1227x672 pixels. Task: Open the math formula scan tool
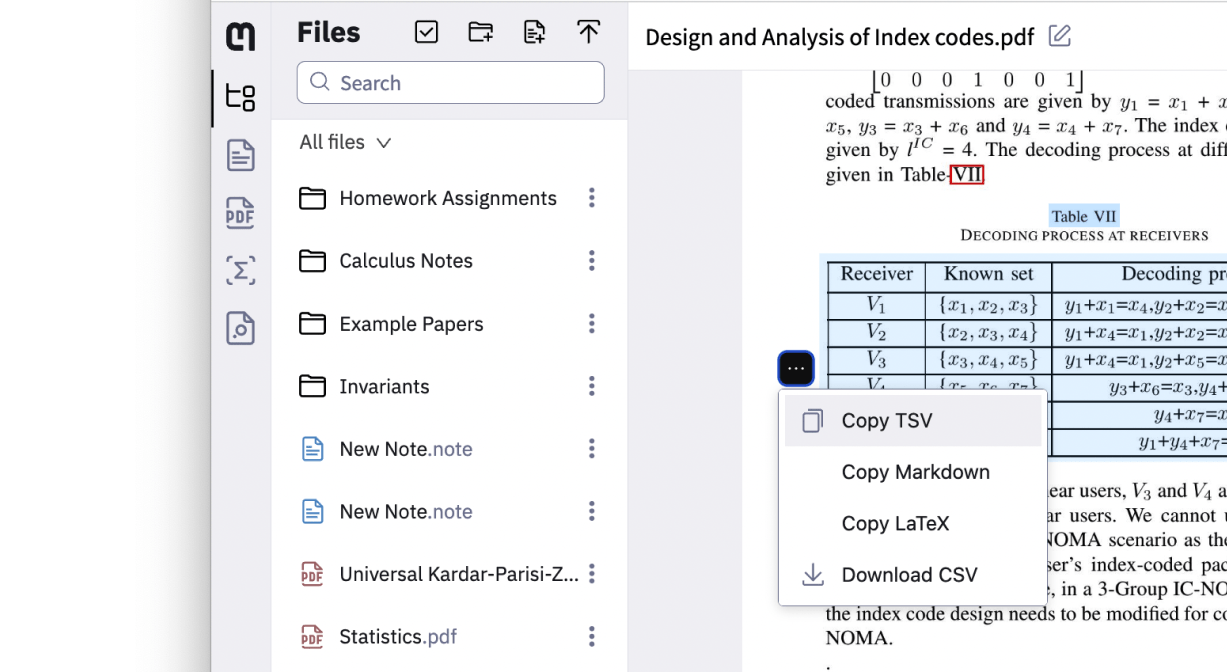coord(240,269)
